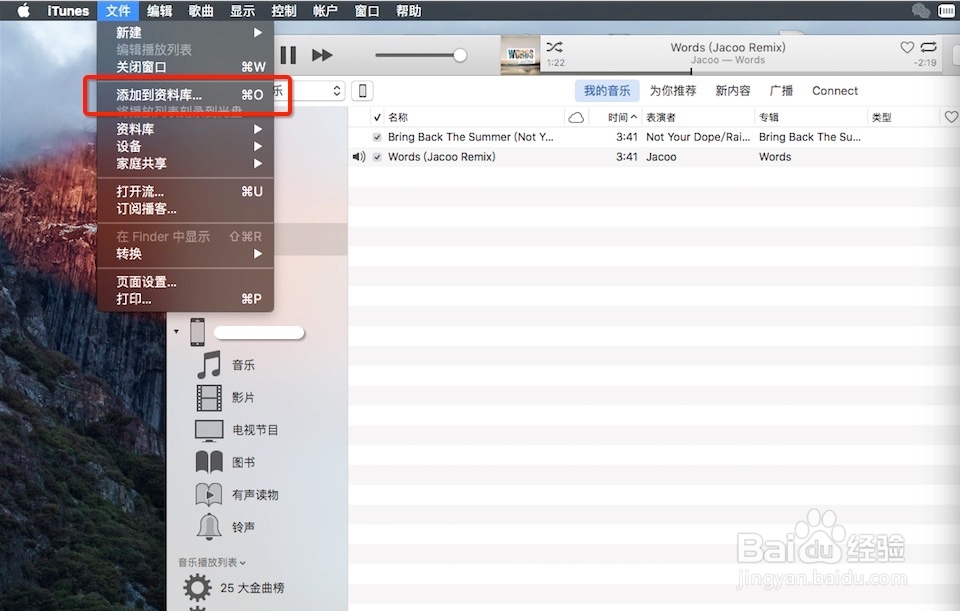
Task: Choose 订阅播客… menu entry
Action: (x=186, y=209)
